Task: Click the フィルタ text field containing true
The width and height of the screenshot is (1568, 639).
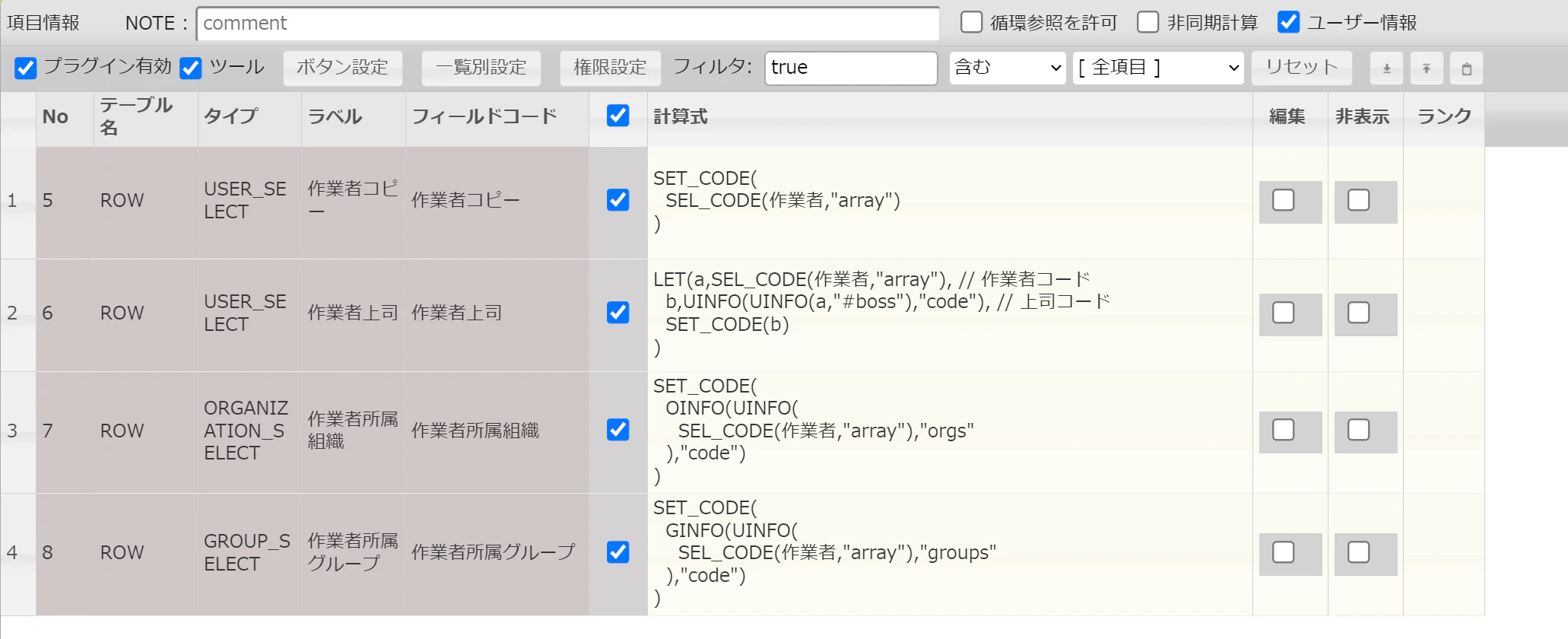Action: pos(851,68)
